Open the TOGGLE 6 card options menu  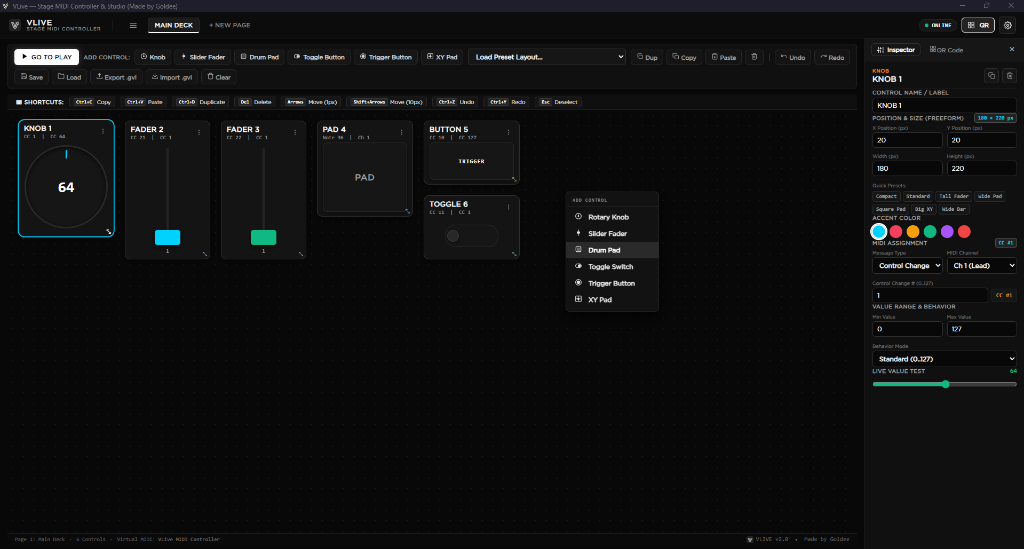[x=509, y=207]
